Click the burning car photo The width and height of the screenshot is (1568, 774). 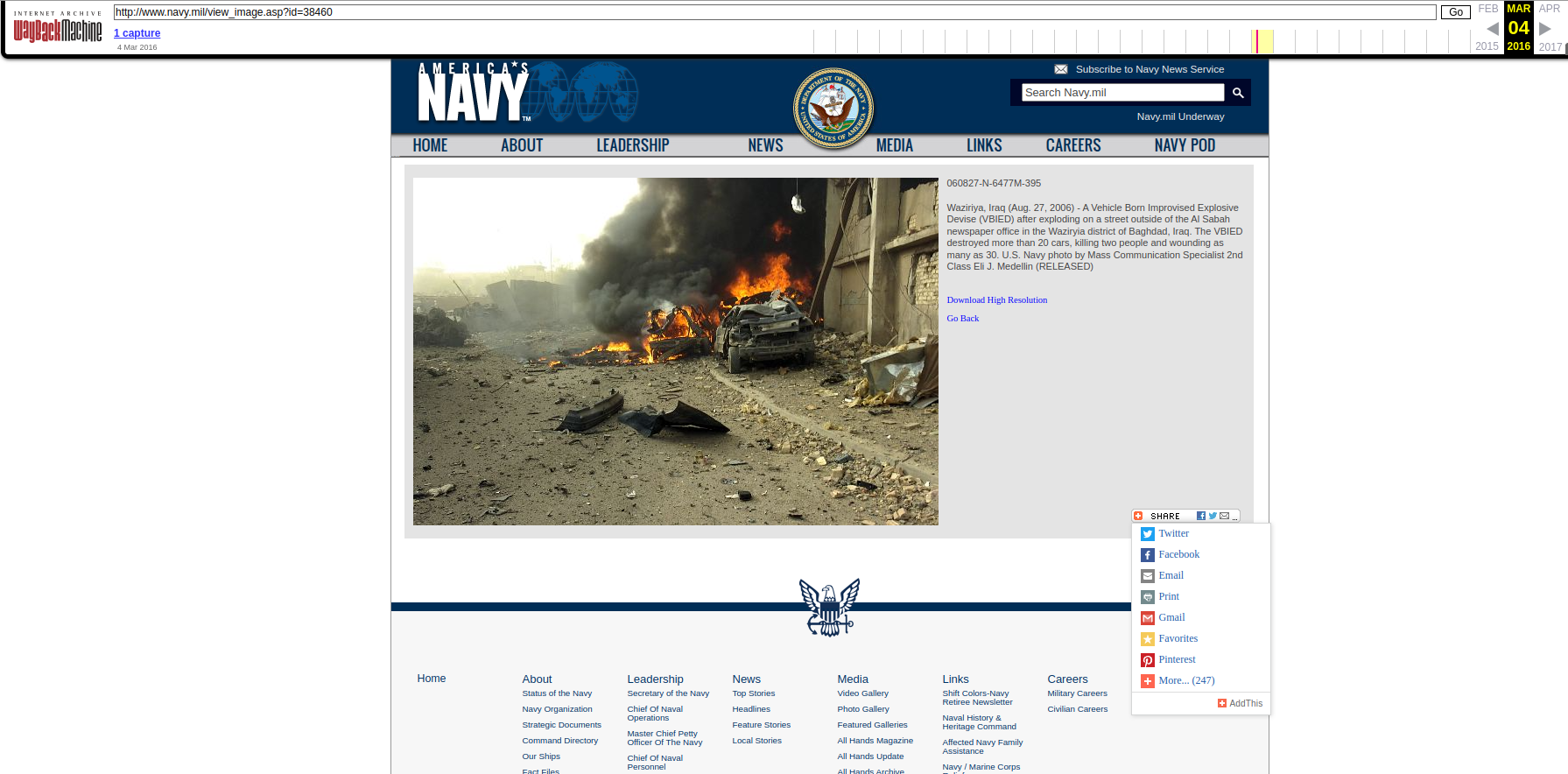(x=675, y=351)
